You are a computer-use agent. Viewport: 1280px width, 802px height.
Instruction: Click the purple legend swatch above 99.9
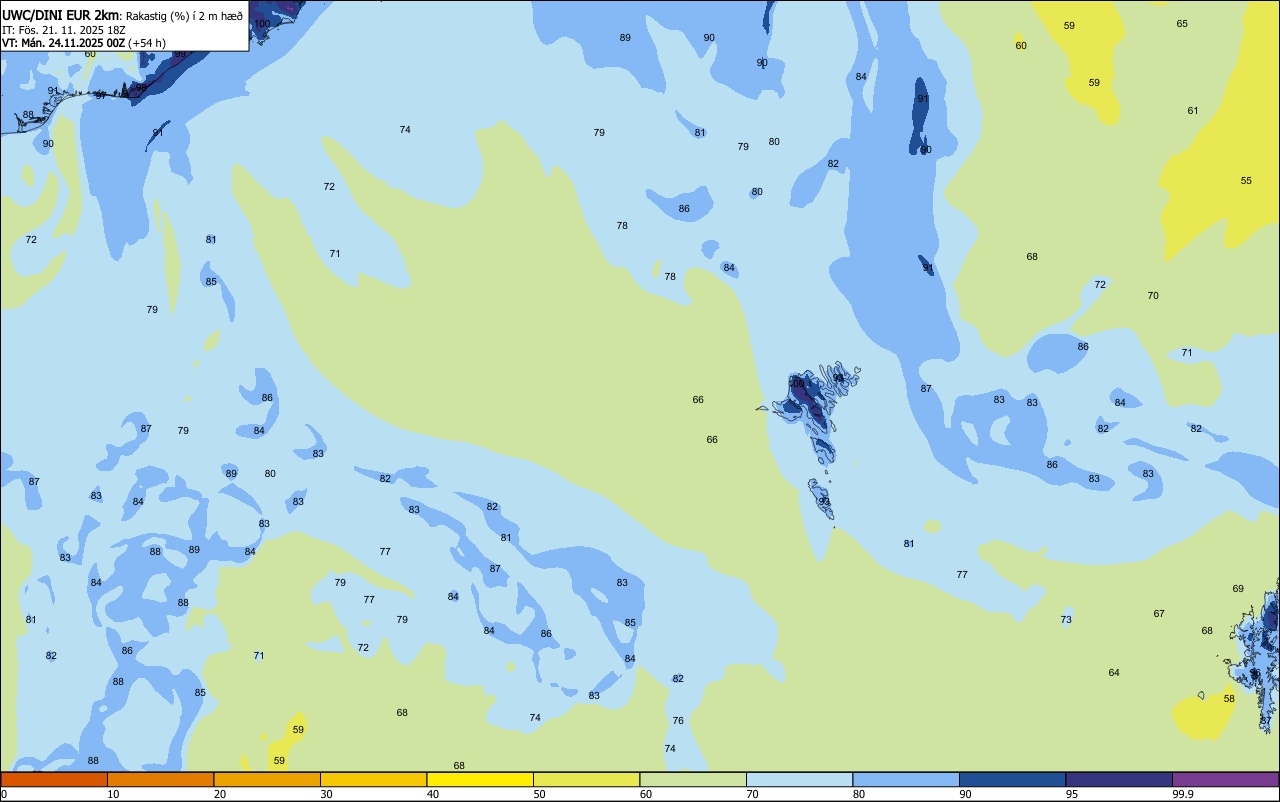pos(1225,779)
